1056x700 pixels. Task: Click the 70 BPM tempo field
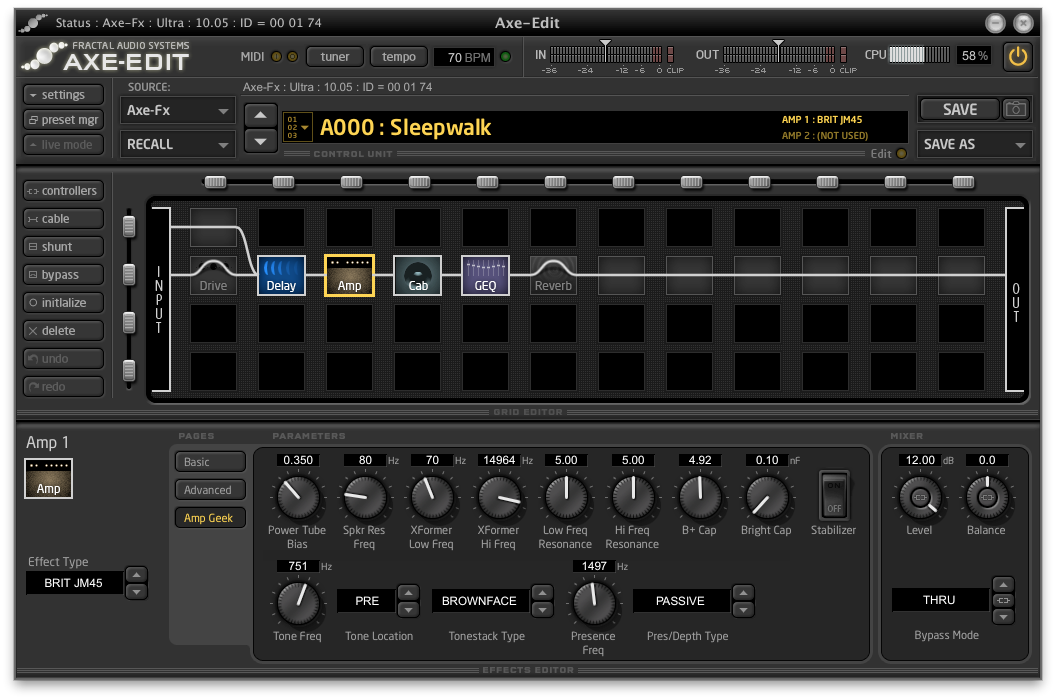464,57
